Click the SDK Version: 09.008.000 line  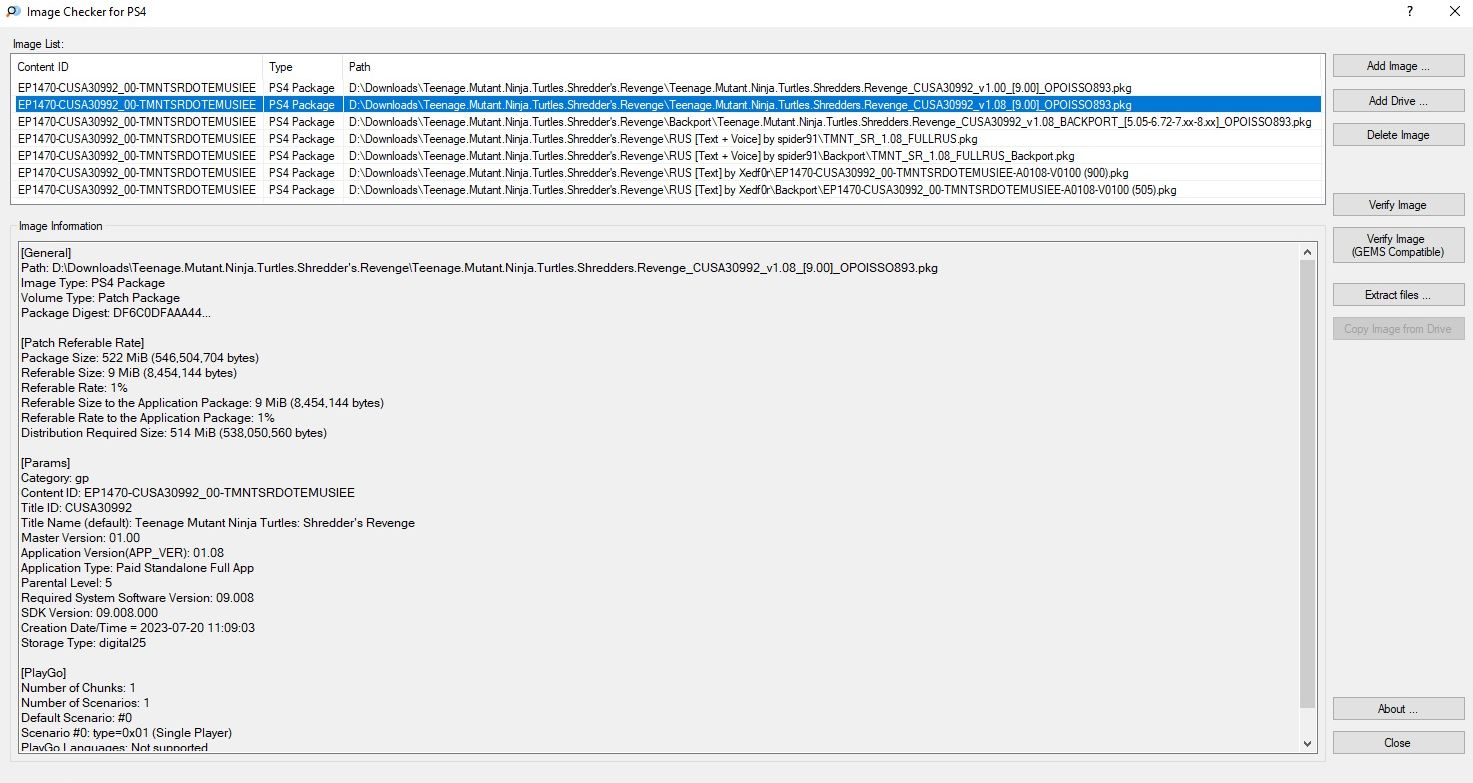click(89, 613)
